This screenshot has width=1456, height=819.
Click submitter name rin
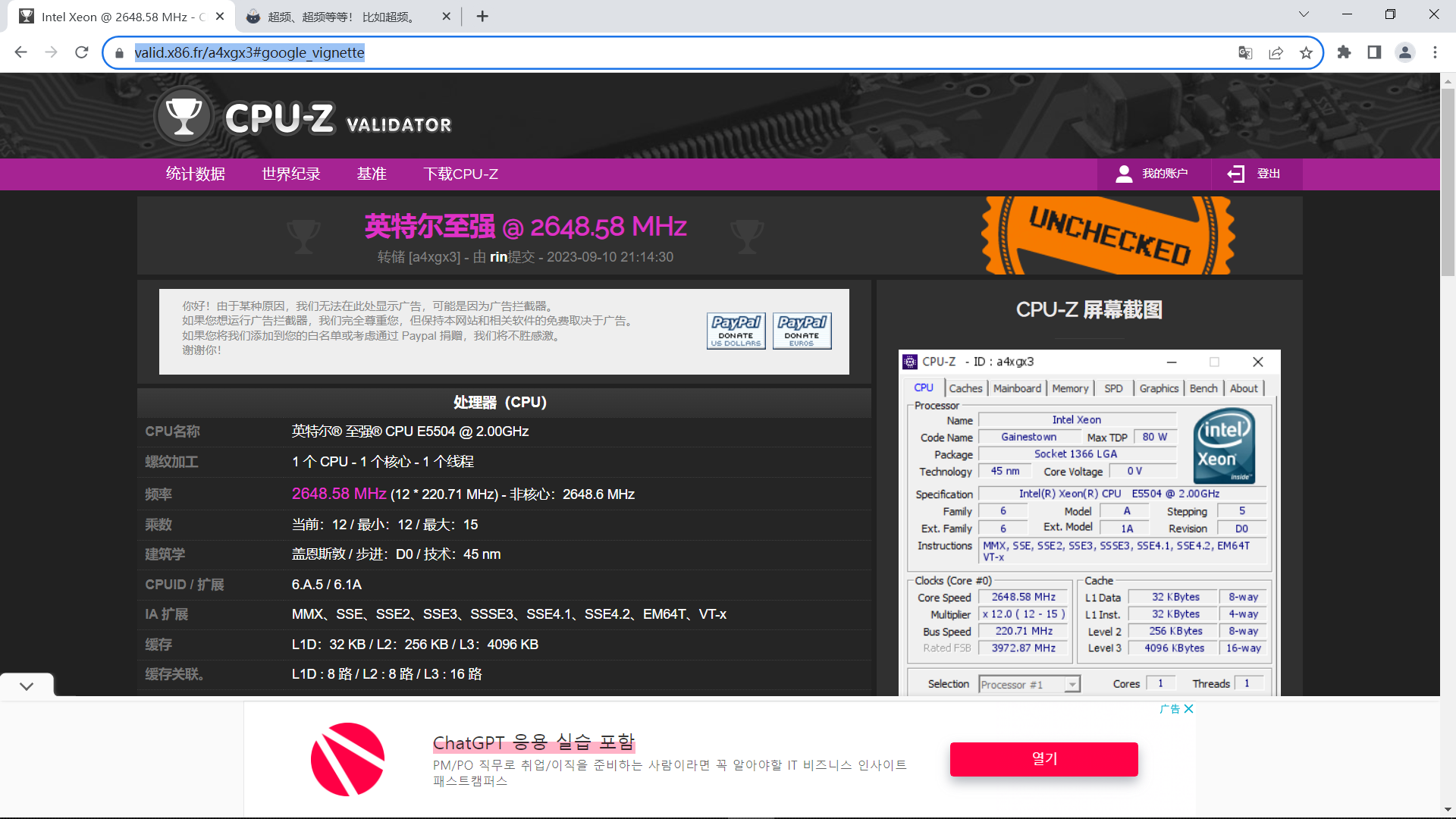498,257
